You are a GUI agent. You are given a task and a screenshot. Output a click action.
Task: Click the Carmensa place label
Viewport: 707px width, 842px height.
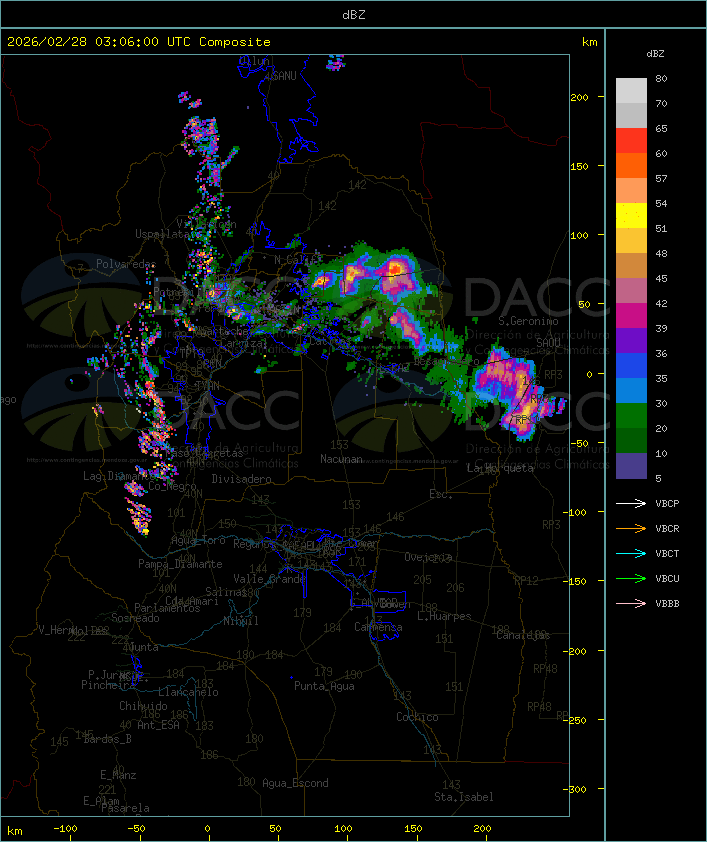coord(378,627)
